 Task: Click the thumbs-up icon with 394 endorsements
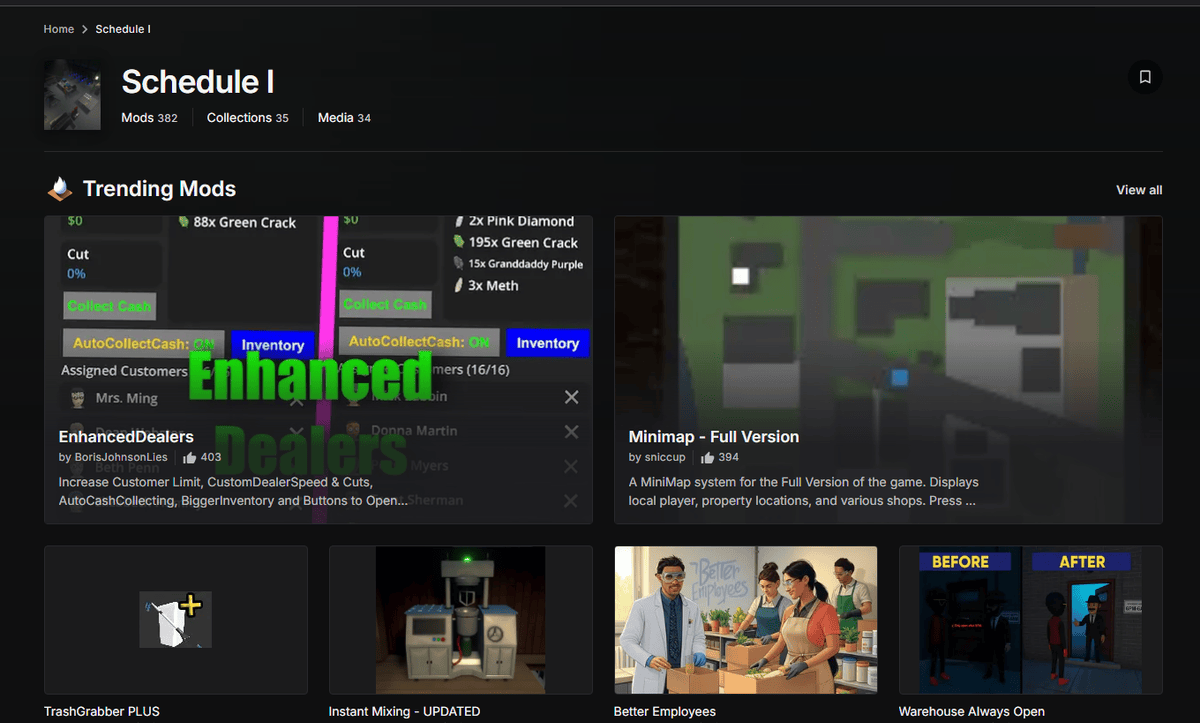tap(708, 457)
